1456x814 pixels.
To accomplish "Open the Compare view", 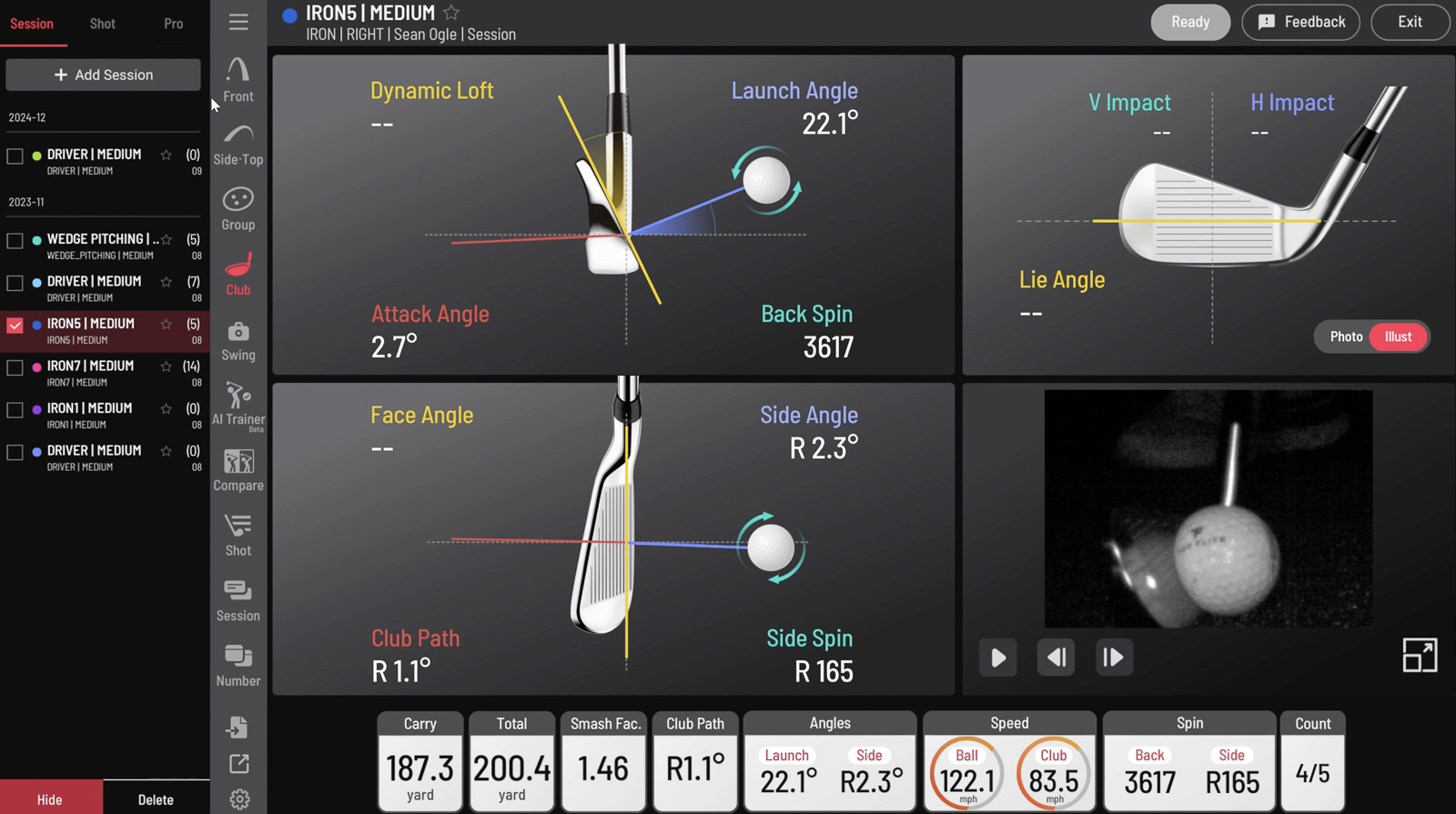I will click(238, 470).
